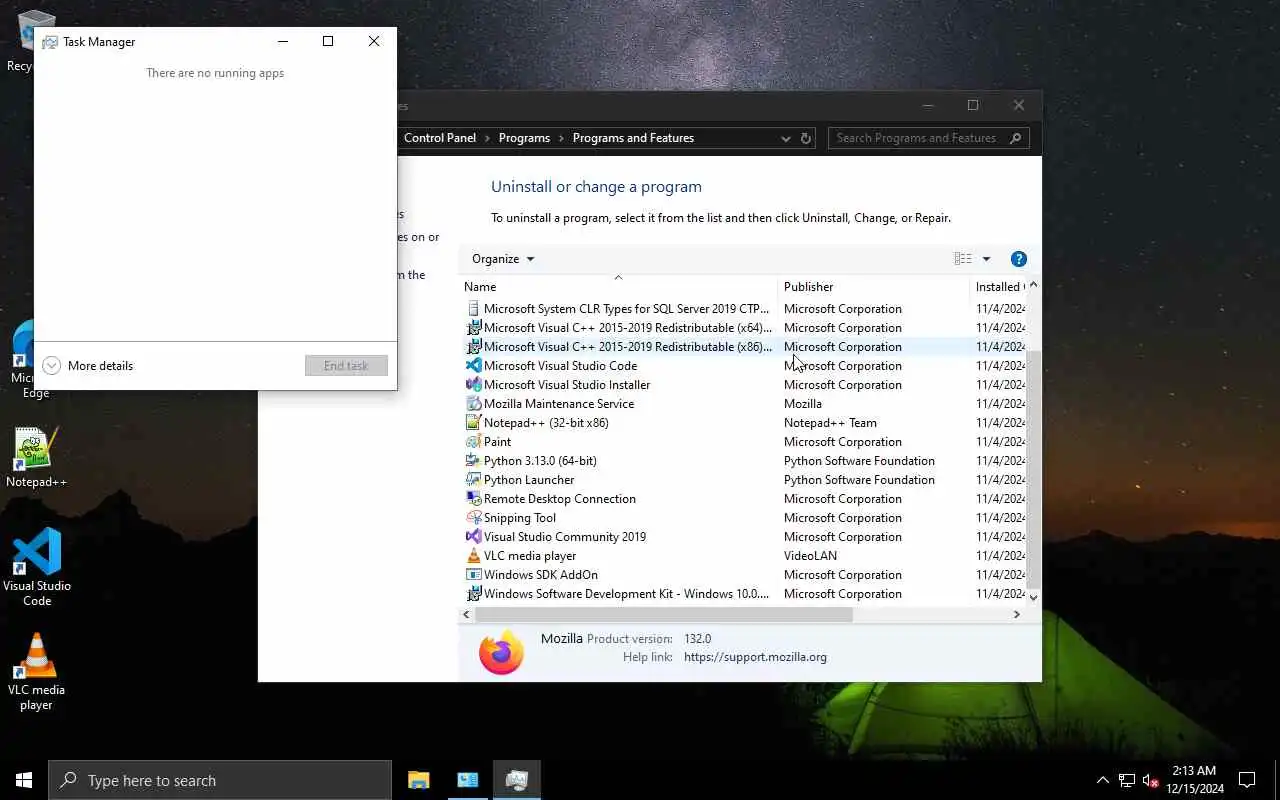The width and height of the screenshot is (1280, 800).
Task: Click the Firefox logo in details pane
Action: click(x=501, y=653)
